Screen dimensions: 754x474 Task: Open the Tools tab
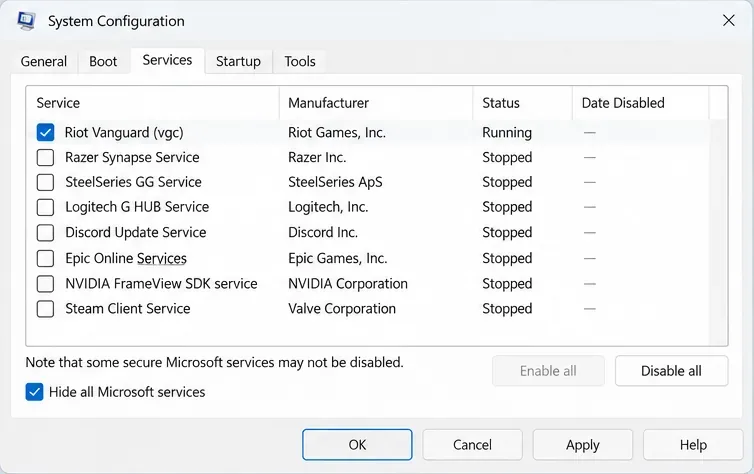(x=300, y=62)
